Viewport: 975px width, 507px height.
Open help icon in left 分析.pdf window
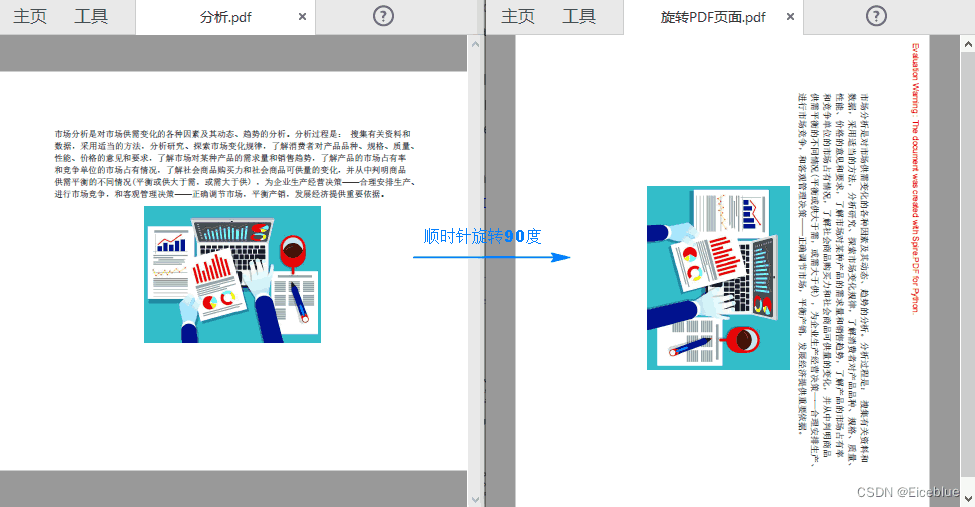tap(383, 16)
